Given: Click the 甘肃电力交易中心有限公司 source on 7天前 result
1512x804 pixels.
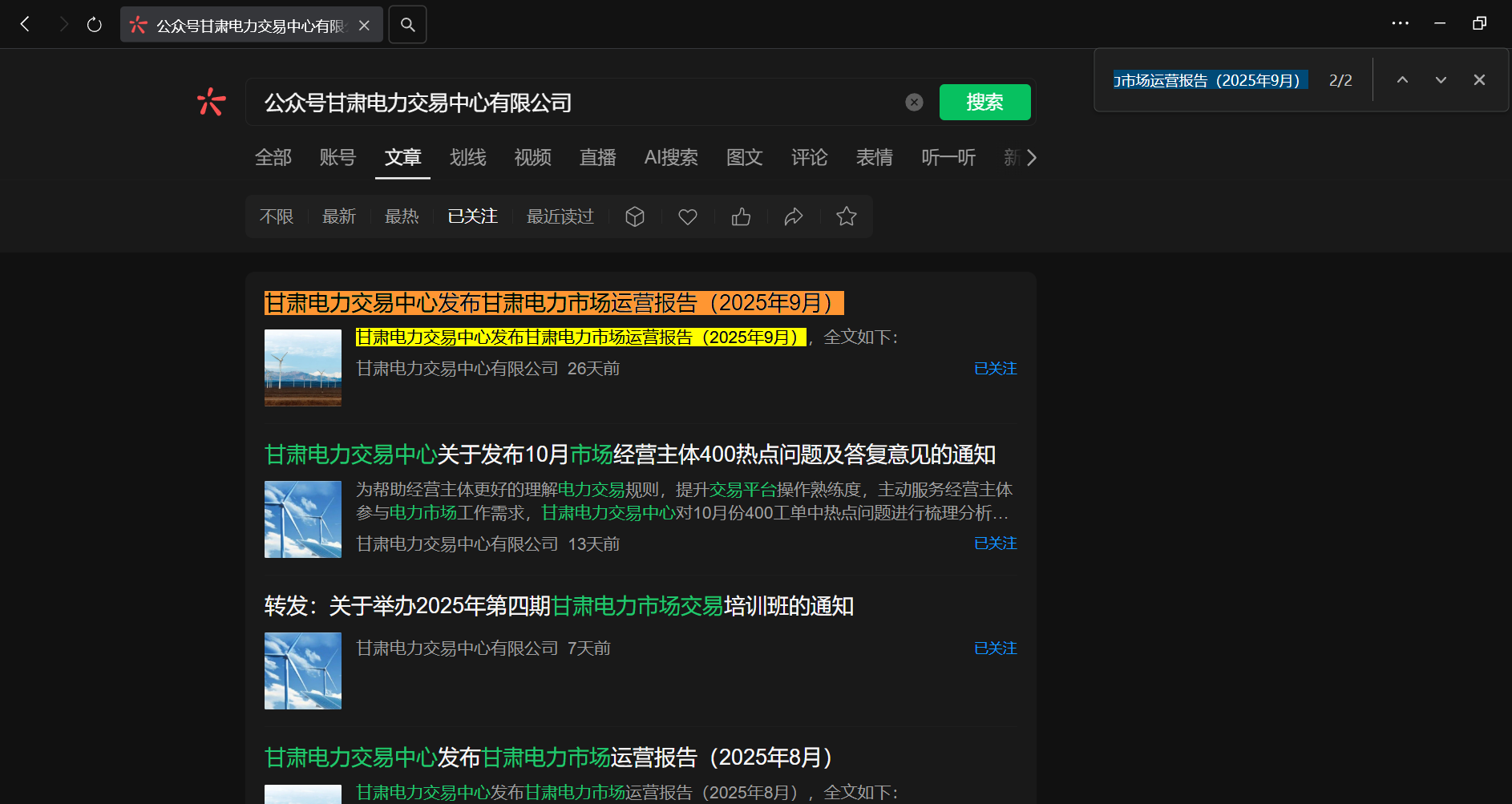Looking at the screenshot, I should 457,648.
